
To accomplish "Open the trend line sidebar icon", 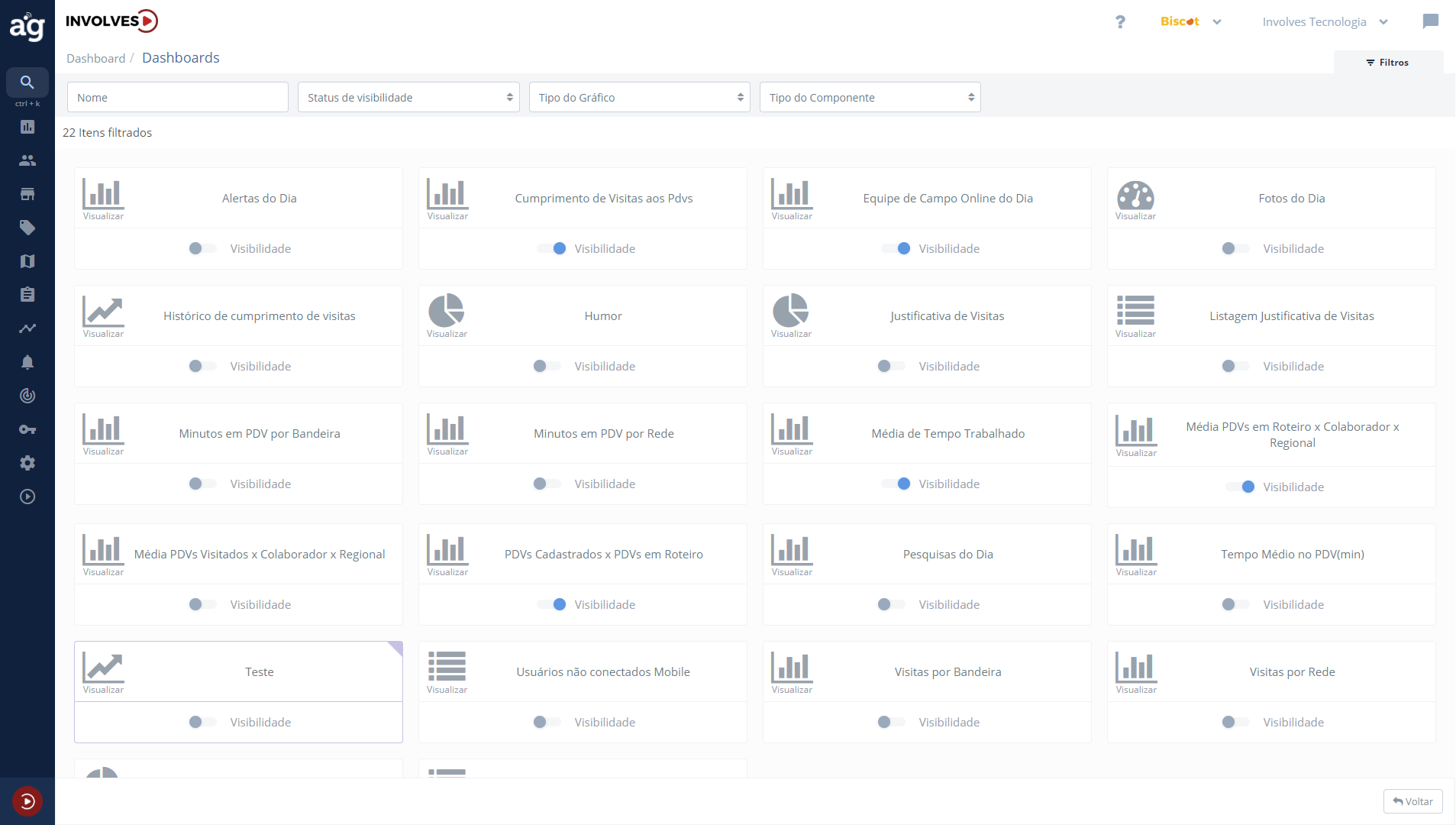I will pyautogui.click(x=27, y=328).
